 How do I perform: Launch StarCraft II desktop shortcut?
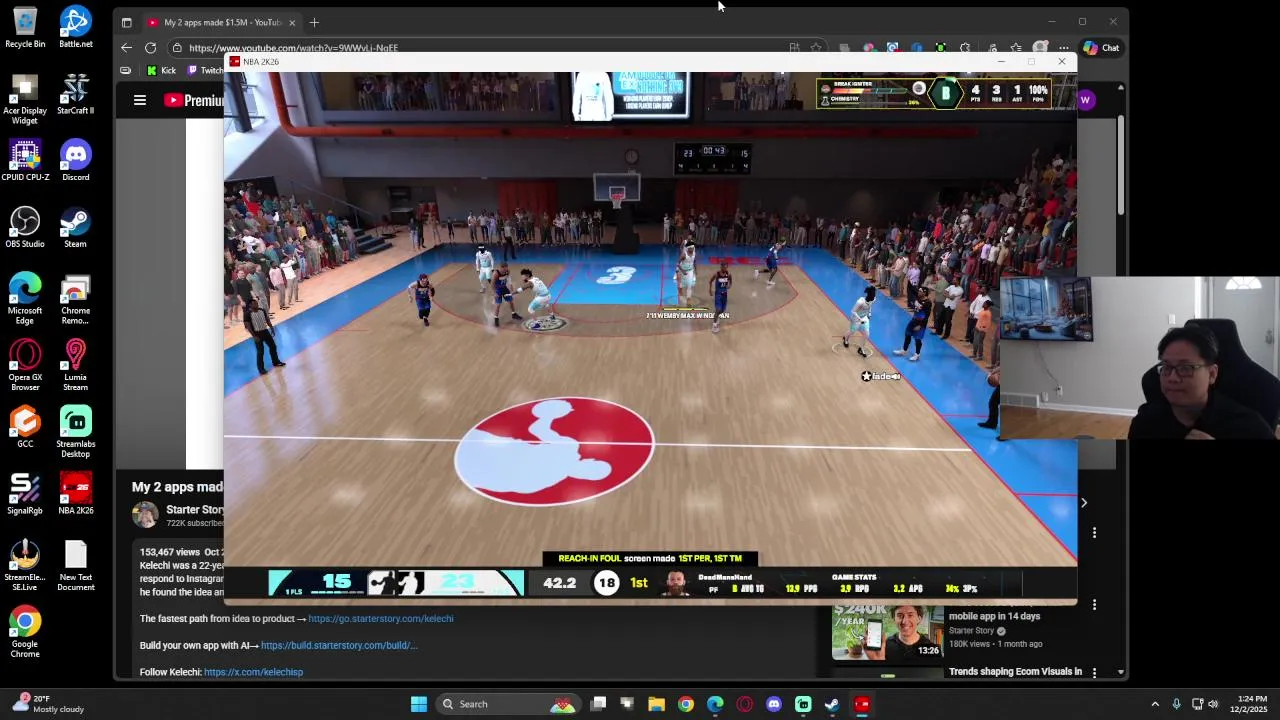click(x=75, y=95)
